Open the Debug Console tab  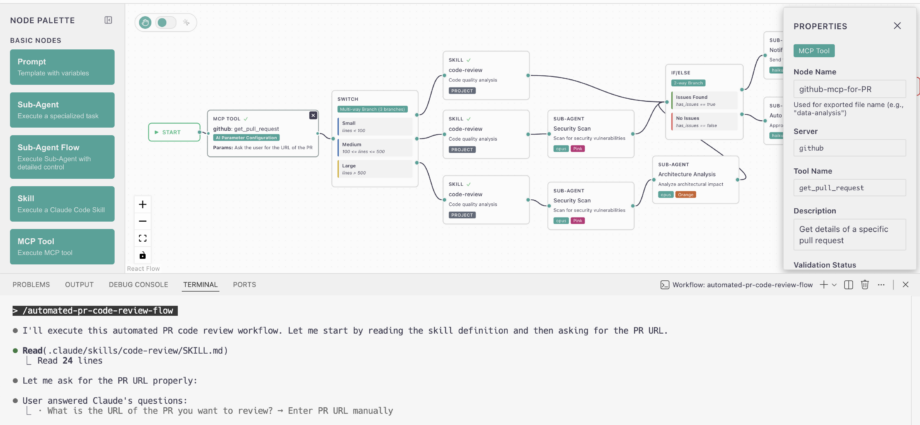coord(138,285)
